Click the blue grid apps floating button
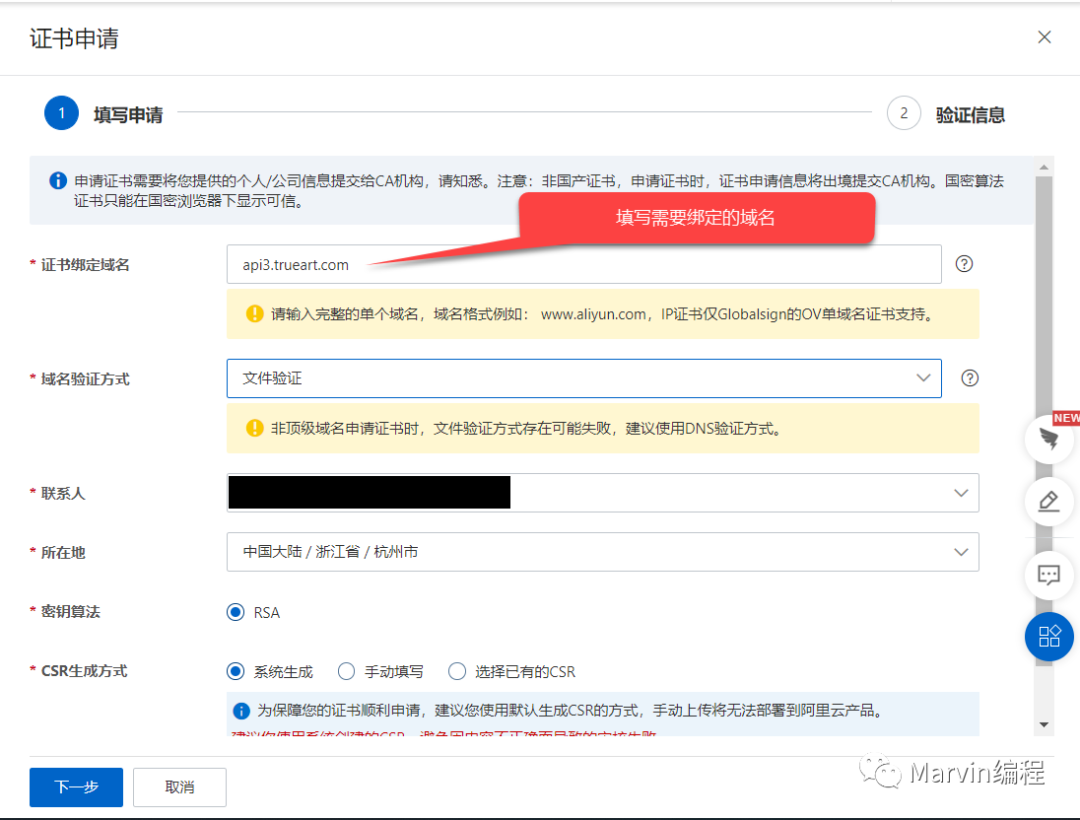This screenshot has height=820, width=1080. [1049, 636]
